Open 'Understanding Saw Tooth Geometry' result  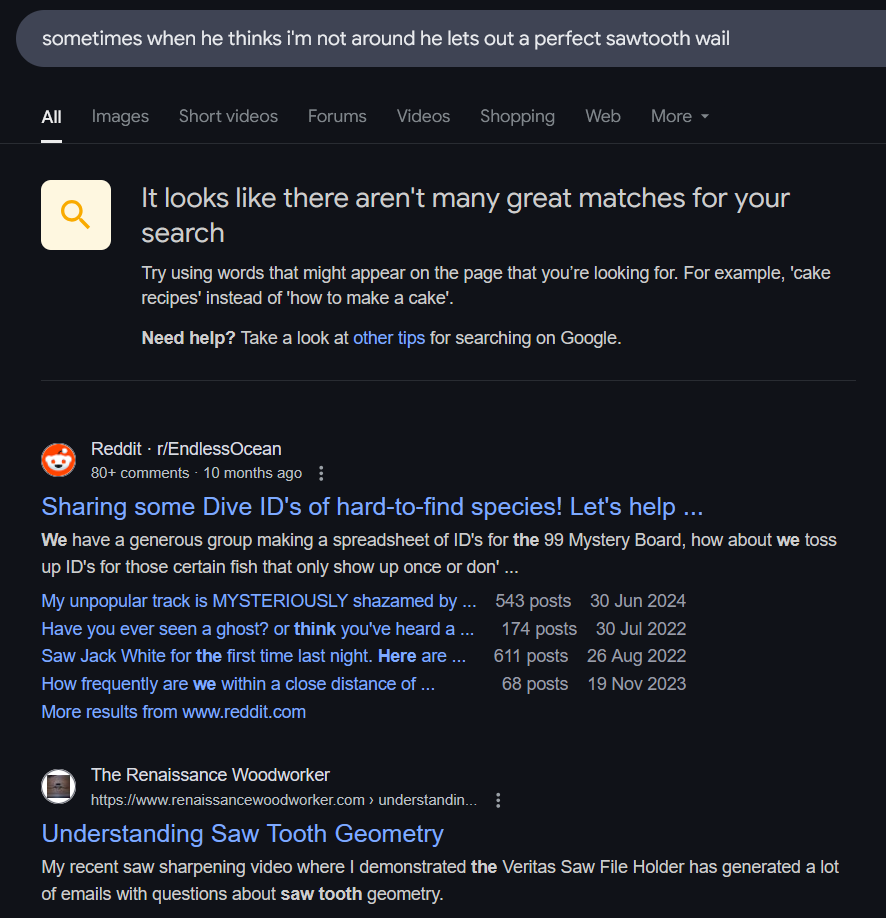pyautogui.click(x=242, y=834)
